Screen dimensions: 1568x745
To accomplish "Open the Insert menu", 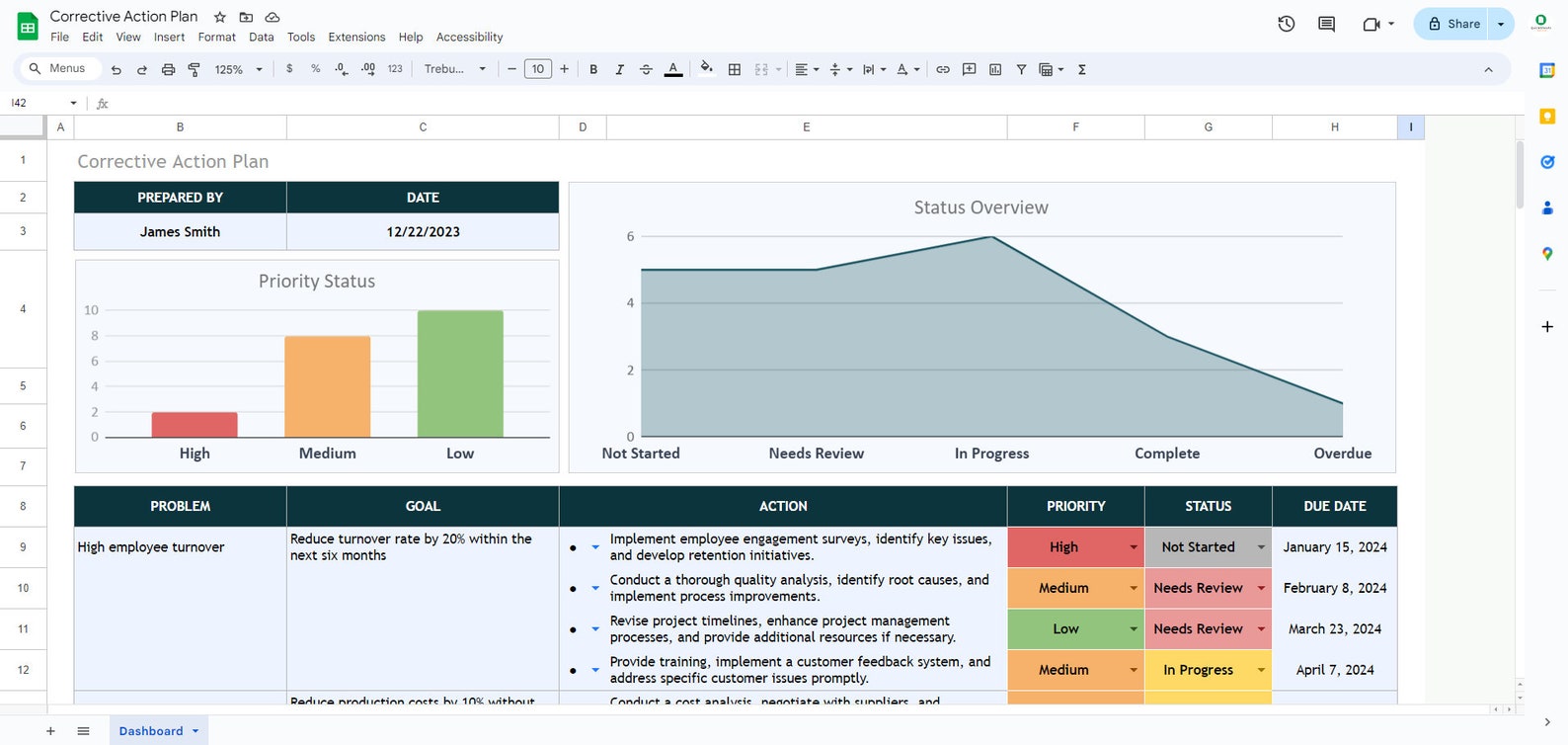I will point(169,37).
